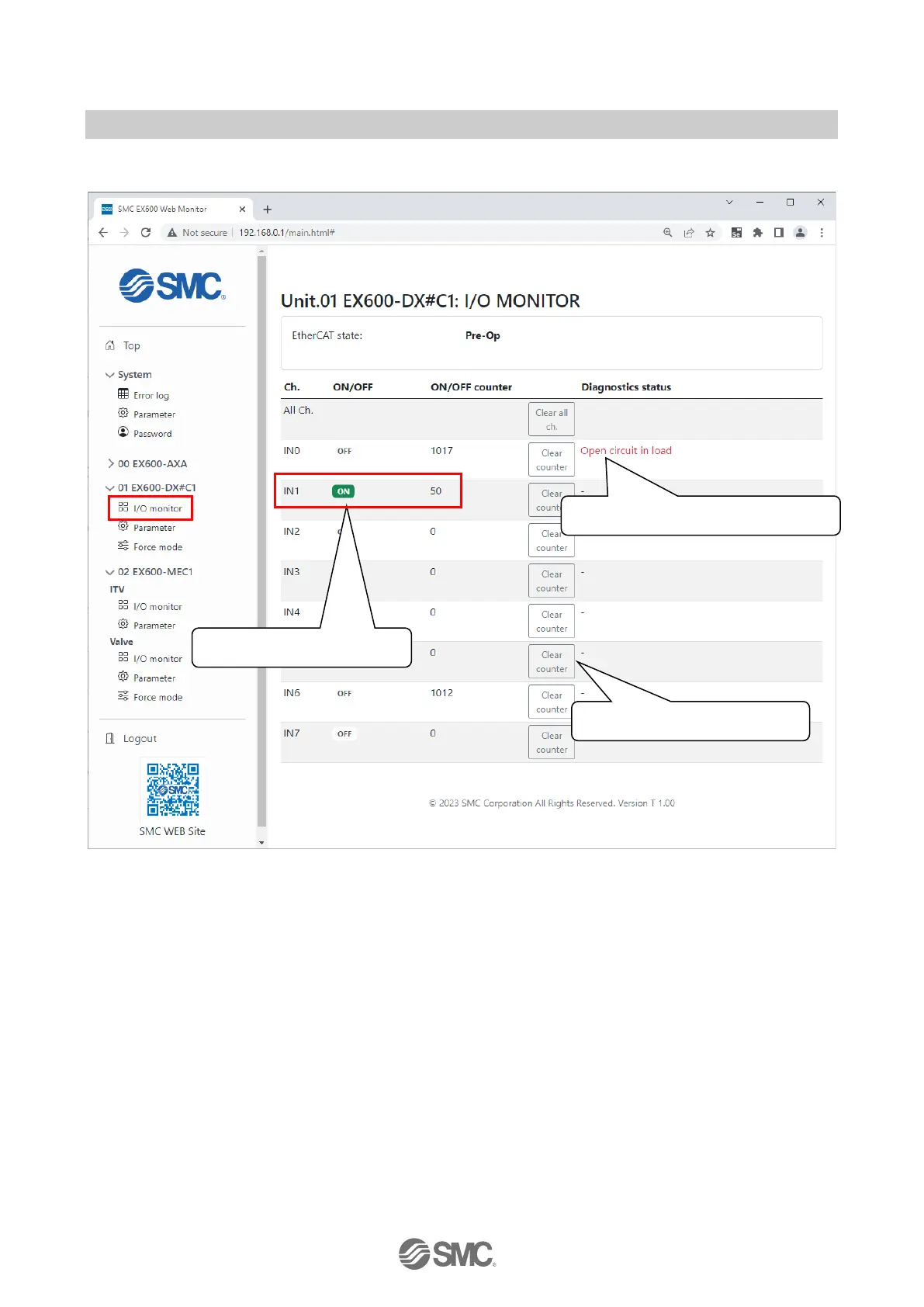
Task: Open the extensions puzzle icon
Action: pyautogui.click(x=758, y=232)
